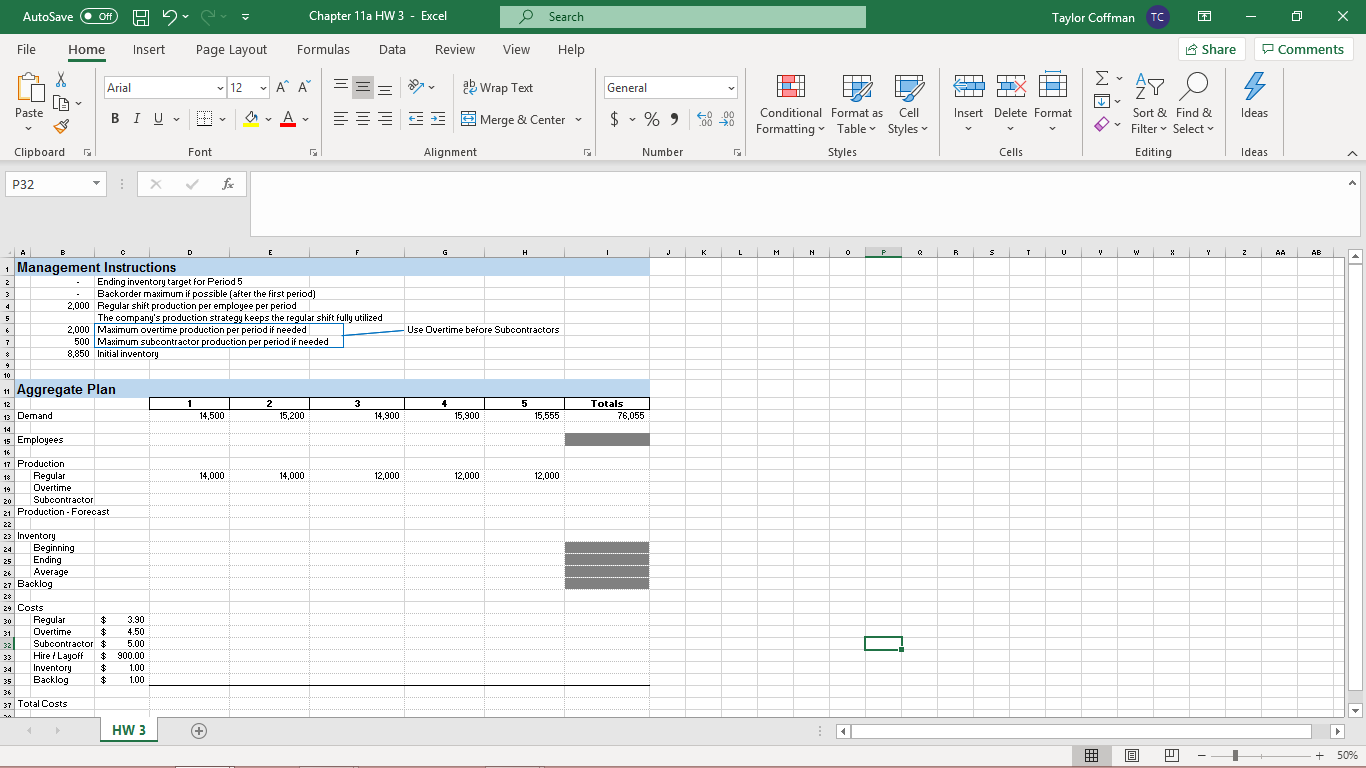The image size is (1366, 768).
Task: Open the Data ribbon tab
Action: (x=392, y=50)
